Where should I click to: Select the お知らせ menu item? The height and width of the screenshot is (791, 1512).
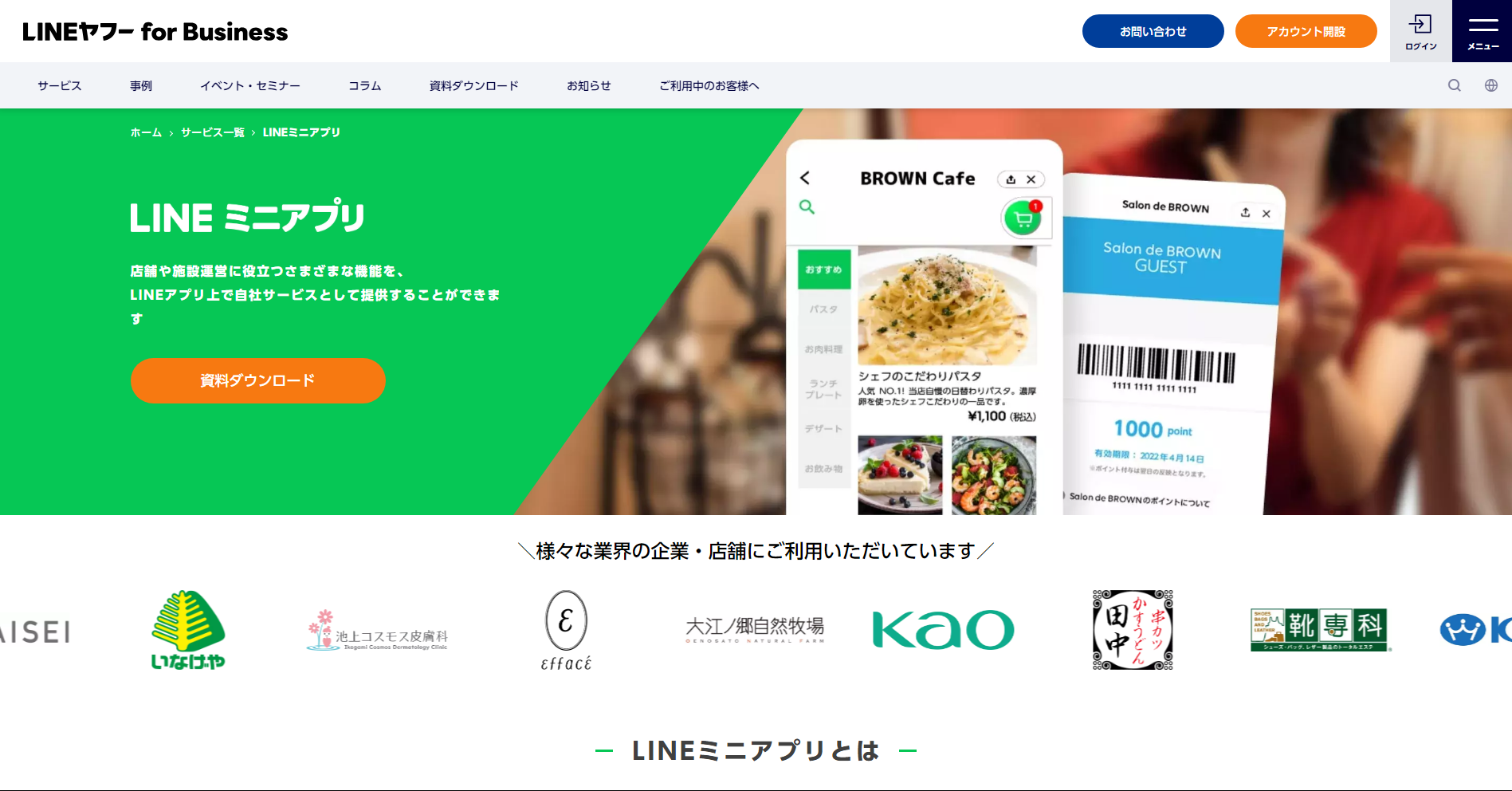(x=589, y=85)
